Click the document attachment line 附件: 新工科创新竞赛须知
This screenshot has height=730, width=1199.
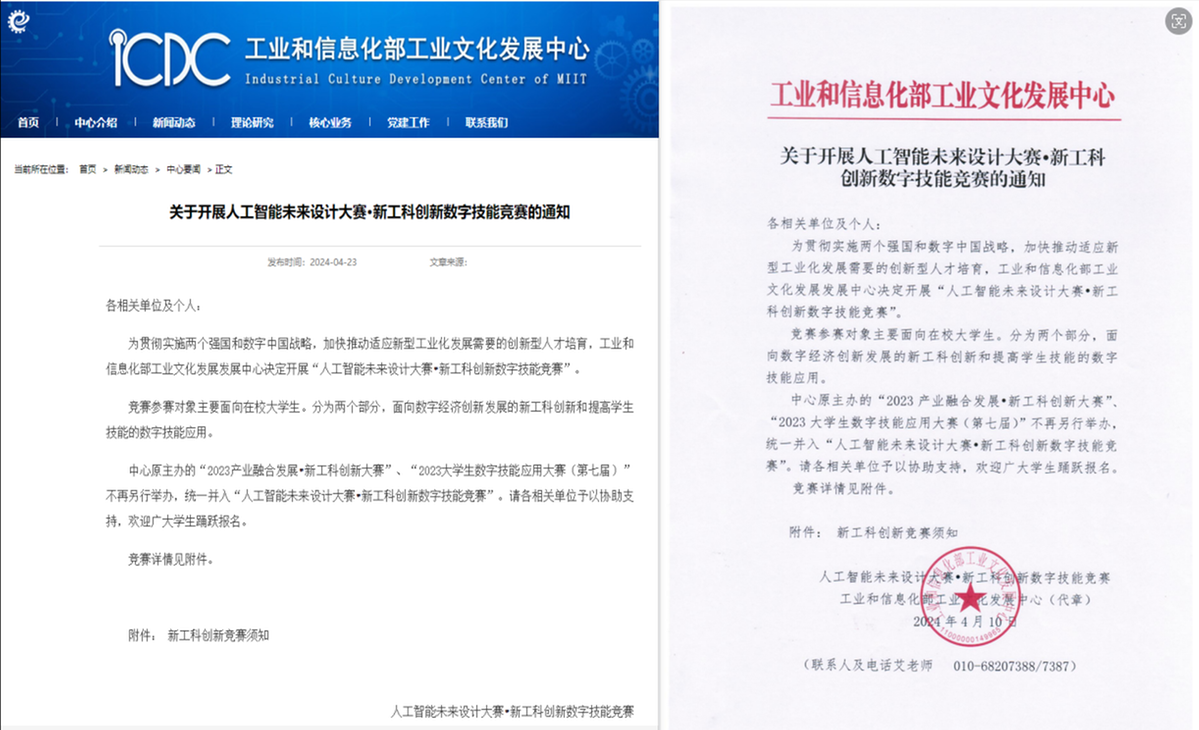pos(873,532)
